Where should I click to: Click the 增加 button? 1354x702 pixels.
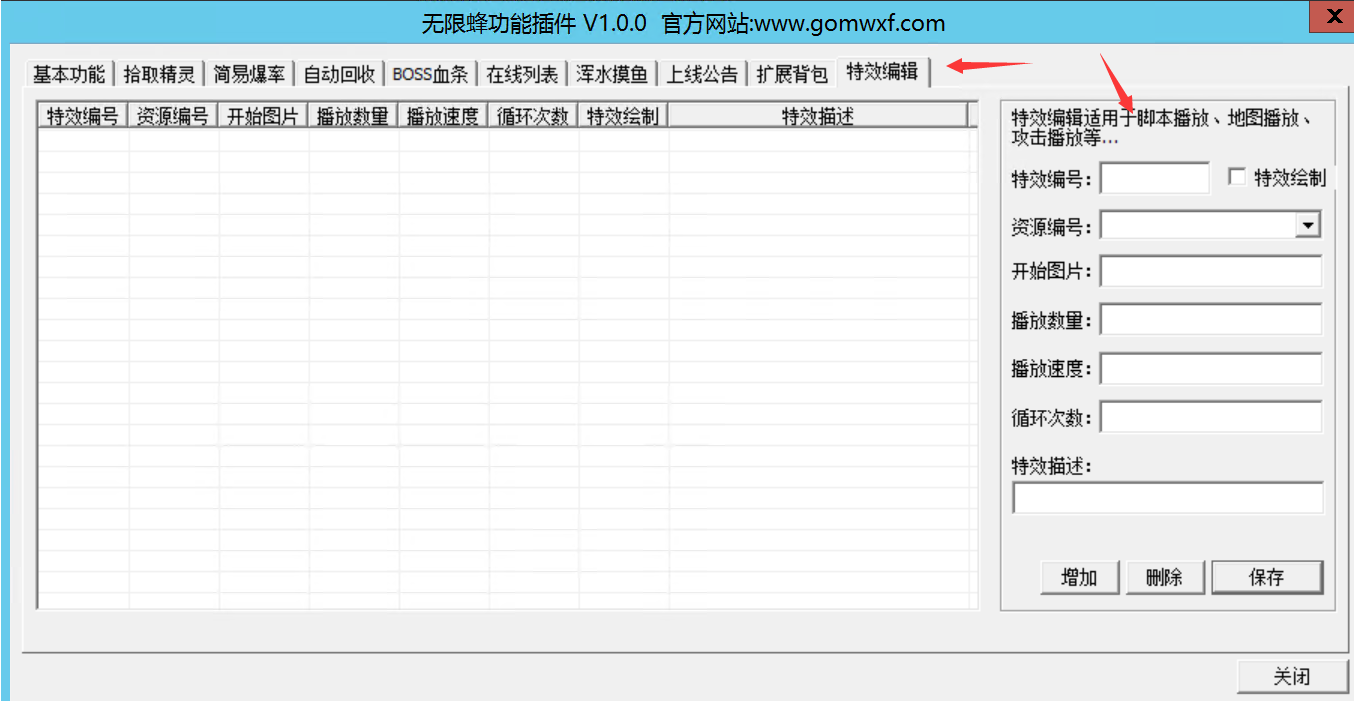pyautogui.click(x=1079, y=577)
